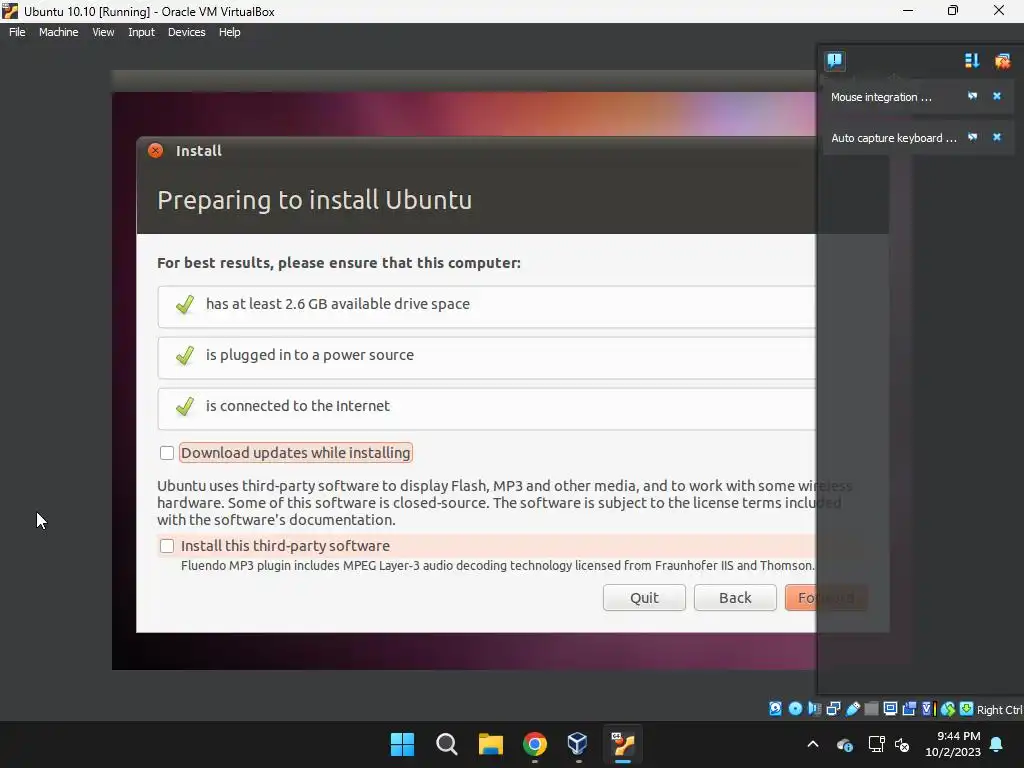
Task: Click the Auto capture keyboard notification text
Action: [893, 138]
